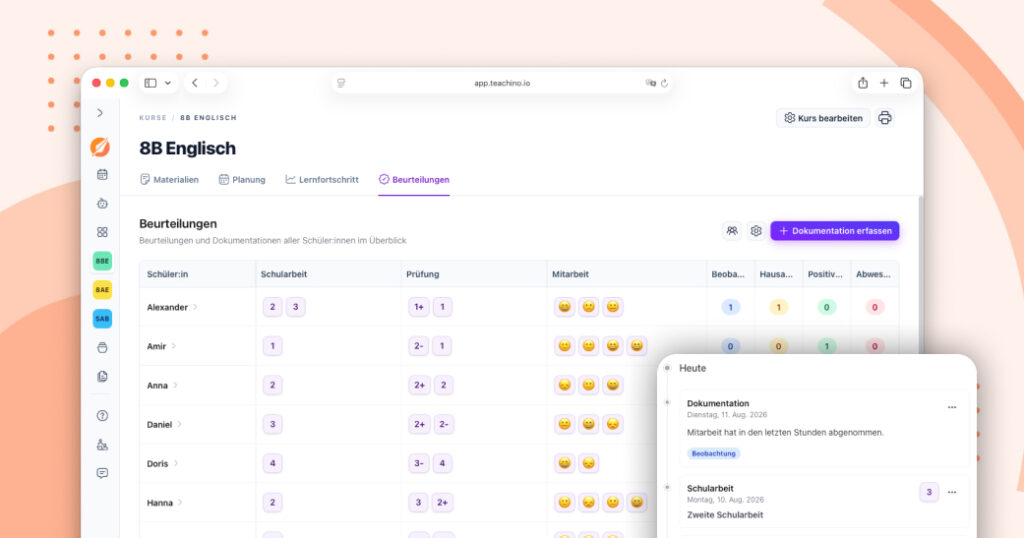Open the documents icon in the sidebar
The width and height of the screenshot is (1024, 538).
[103, 376]
